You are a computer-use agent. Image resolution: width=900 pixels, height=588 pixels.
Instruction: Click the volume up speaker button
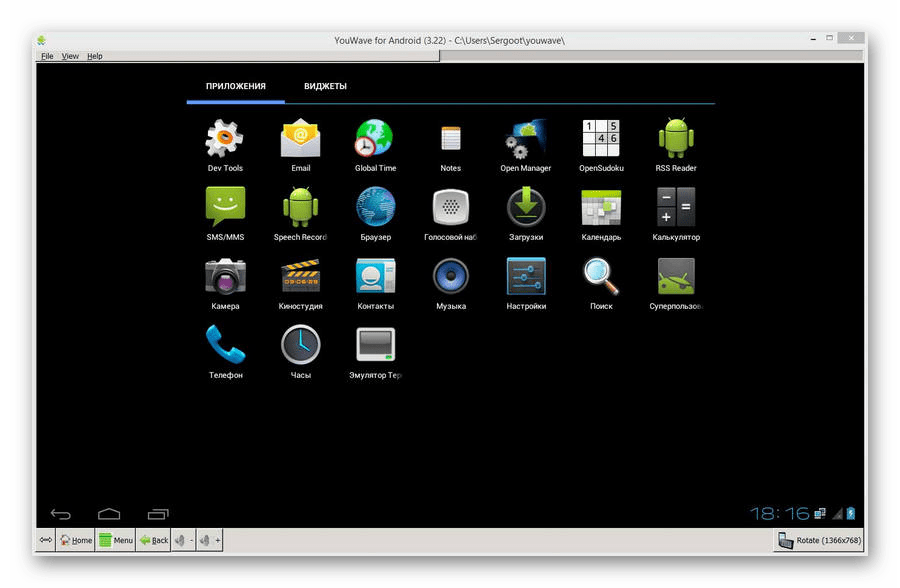point(209,540)
